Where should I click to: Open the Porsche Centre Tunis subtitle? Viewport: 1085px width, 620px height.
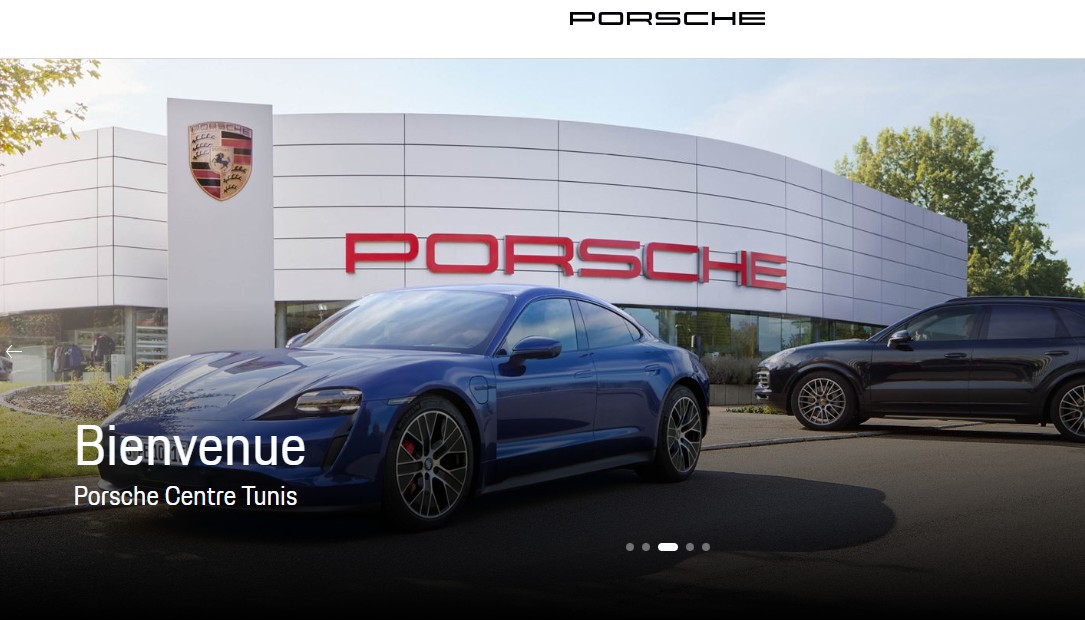pos(185,496)
